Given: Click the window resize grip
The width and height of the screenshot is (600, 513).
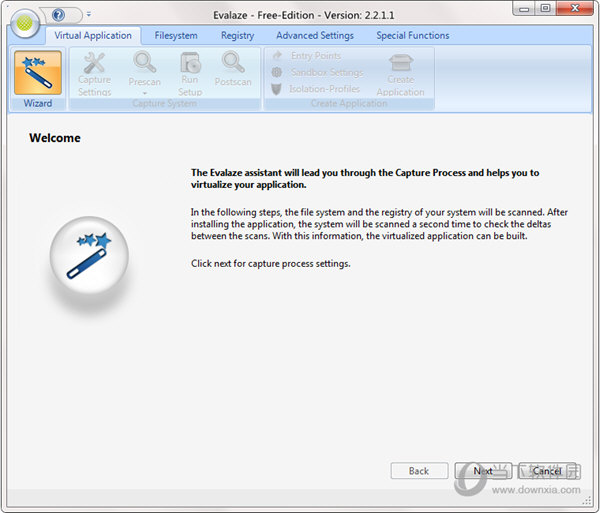Looking at the screenshot, I should pyautogui.click(x=587, y=500).
